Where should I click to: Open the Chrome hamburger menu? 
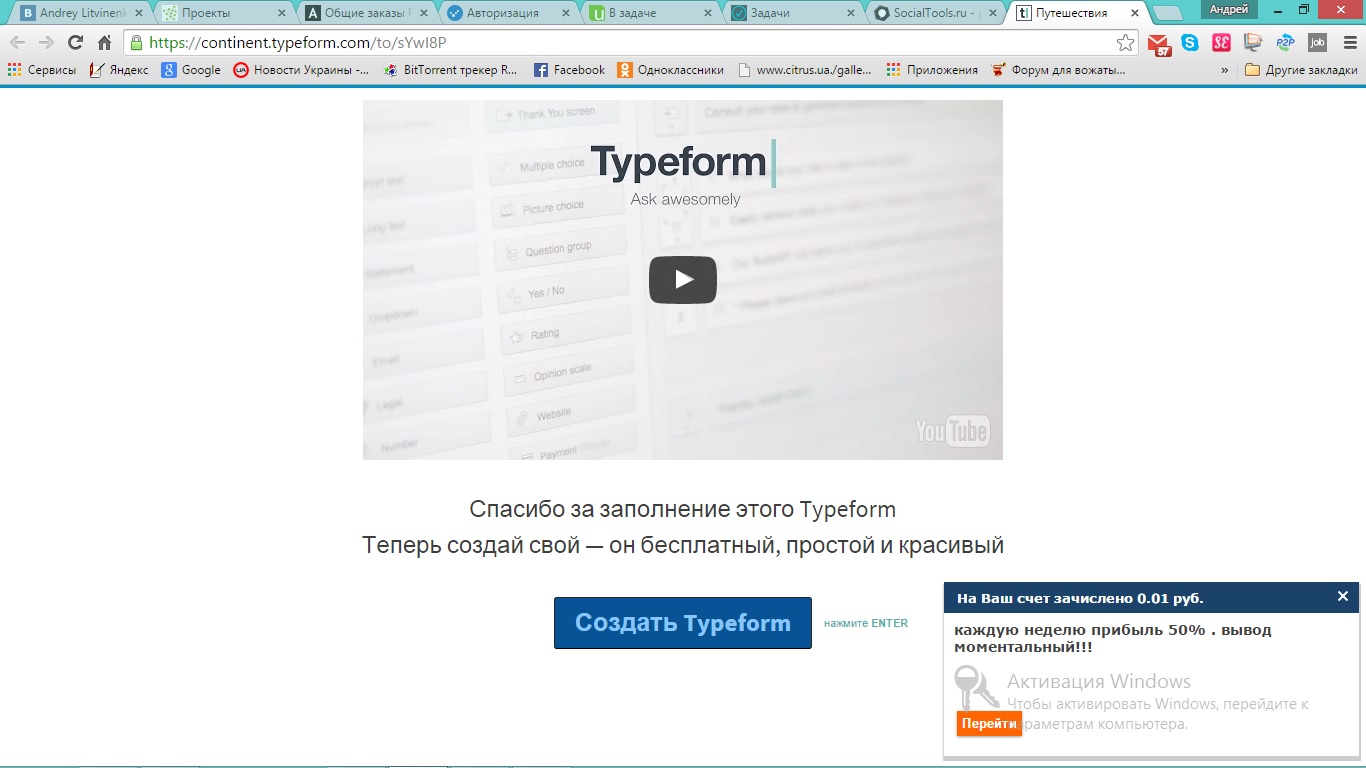pos(1350,43)
